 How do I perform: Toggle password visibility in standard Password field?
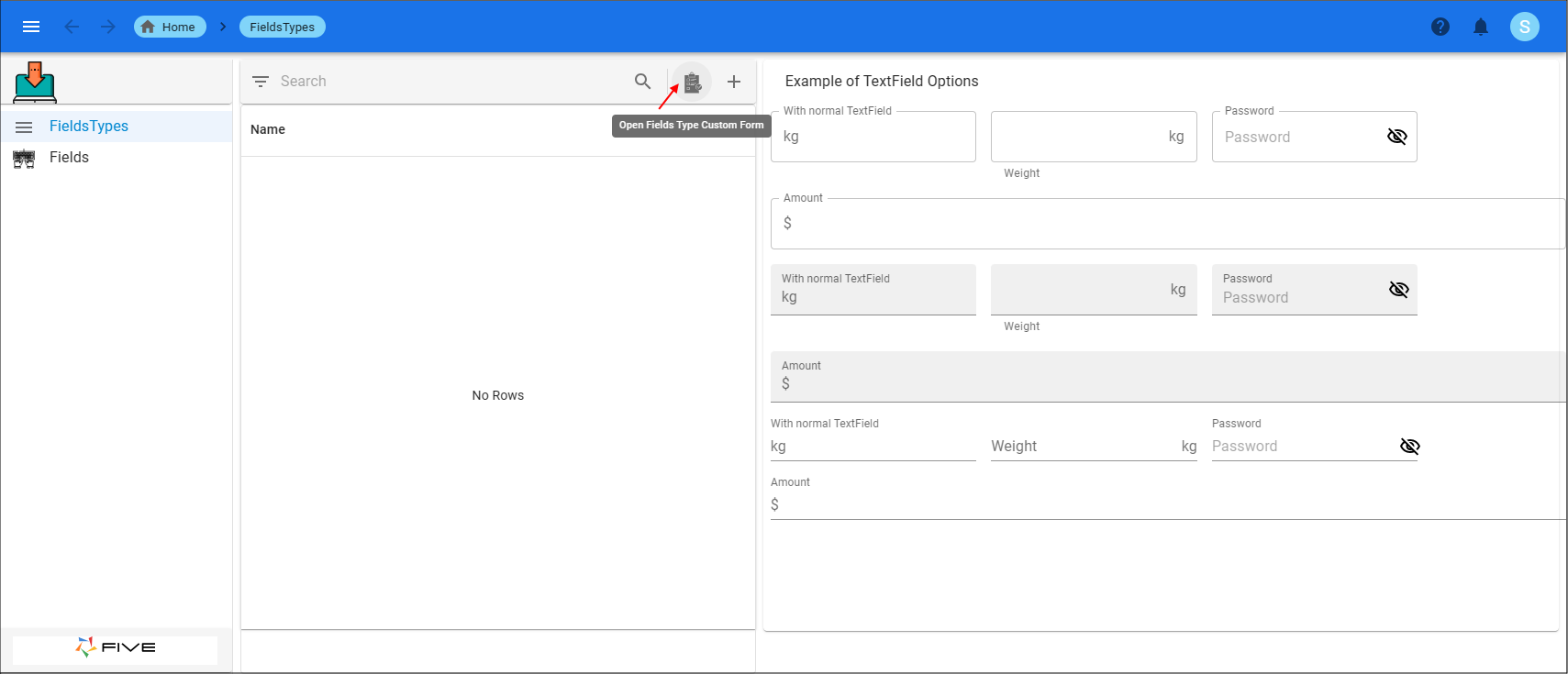tap(1409, 447)
